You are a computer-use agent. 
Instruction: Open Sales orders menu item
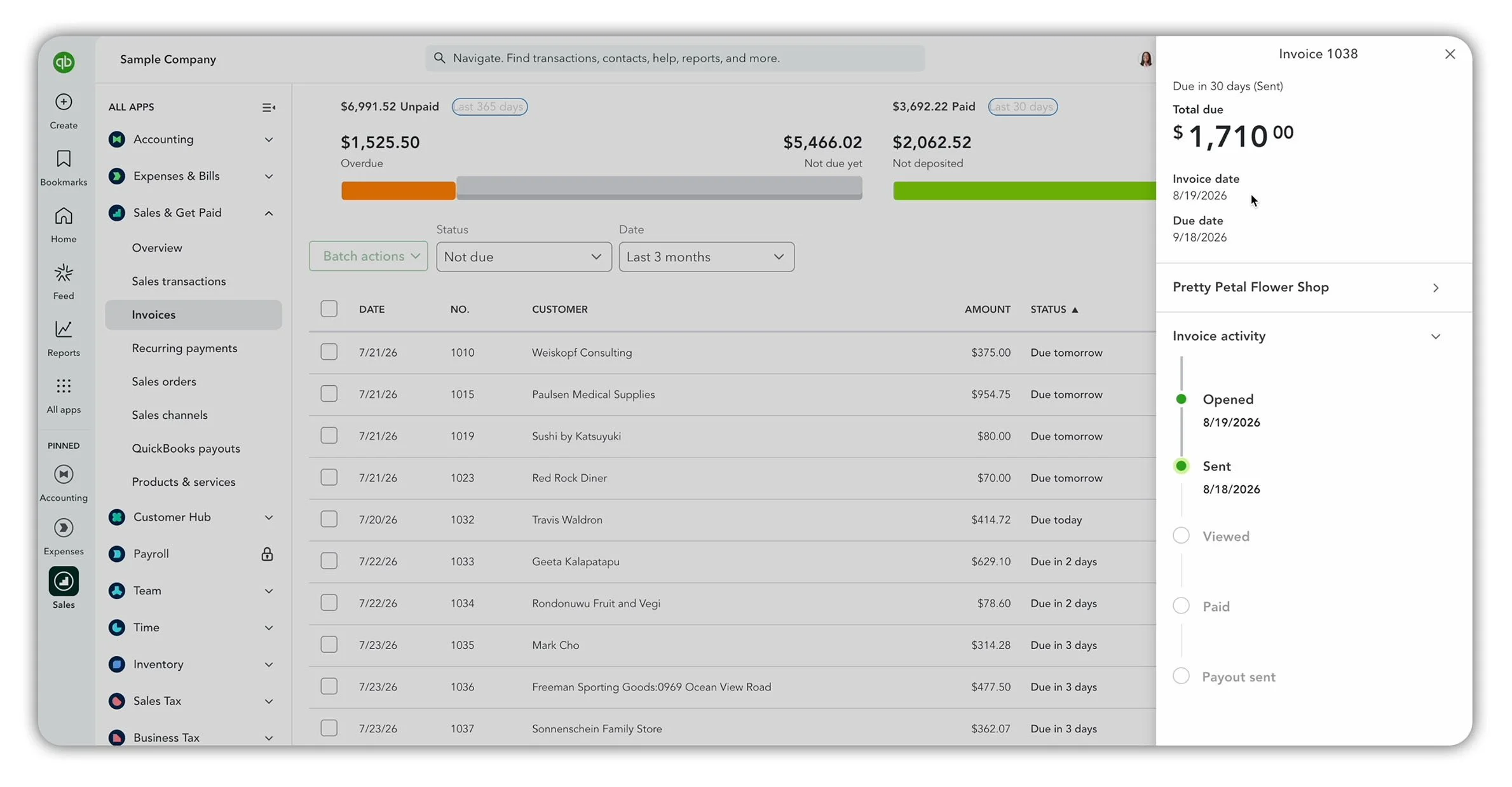coord(164,381)
